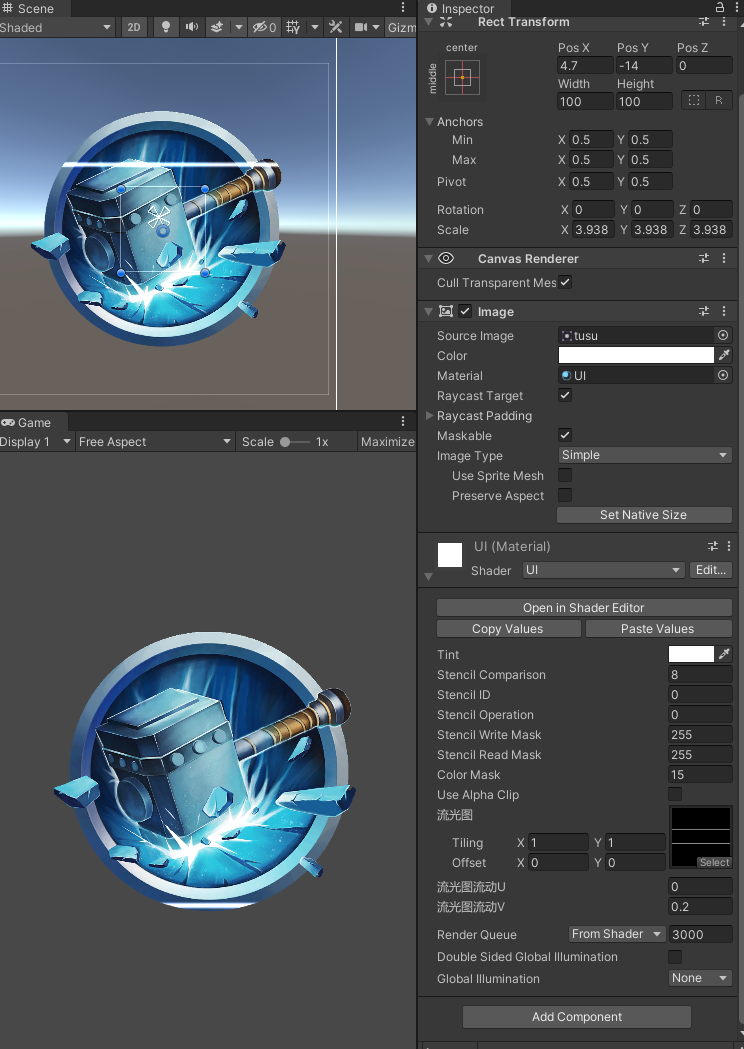
Task: Toggle grid visibility icon in the Scene toolbar
Action: click(x=293, y=27)
